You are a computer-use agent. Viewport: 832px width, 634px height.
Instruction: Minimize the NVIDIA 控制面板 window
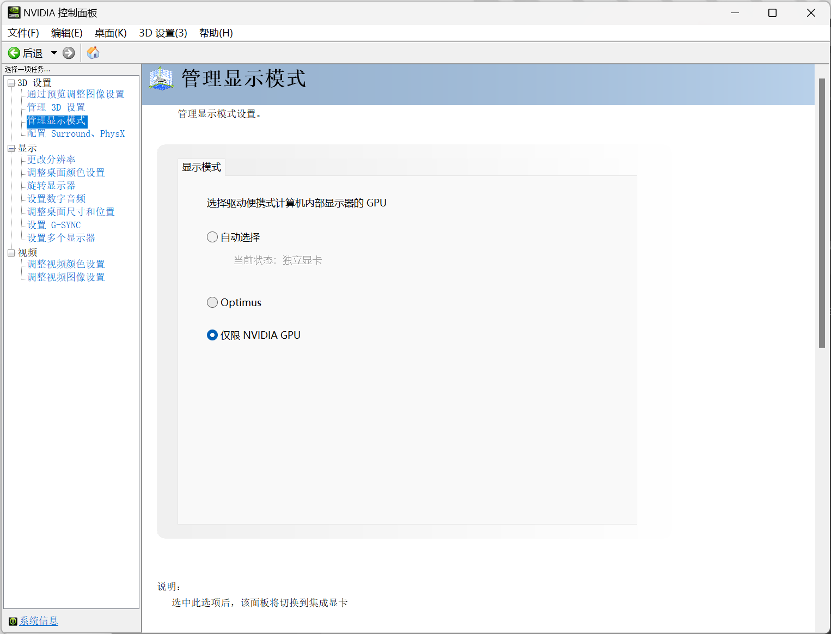point(735,13)
